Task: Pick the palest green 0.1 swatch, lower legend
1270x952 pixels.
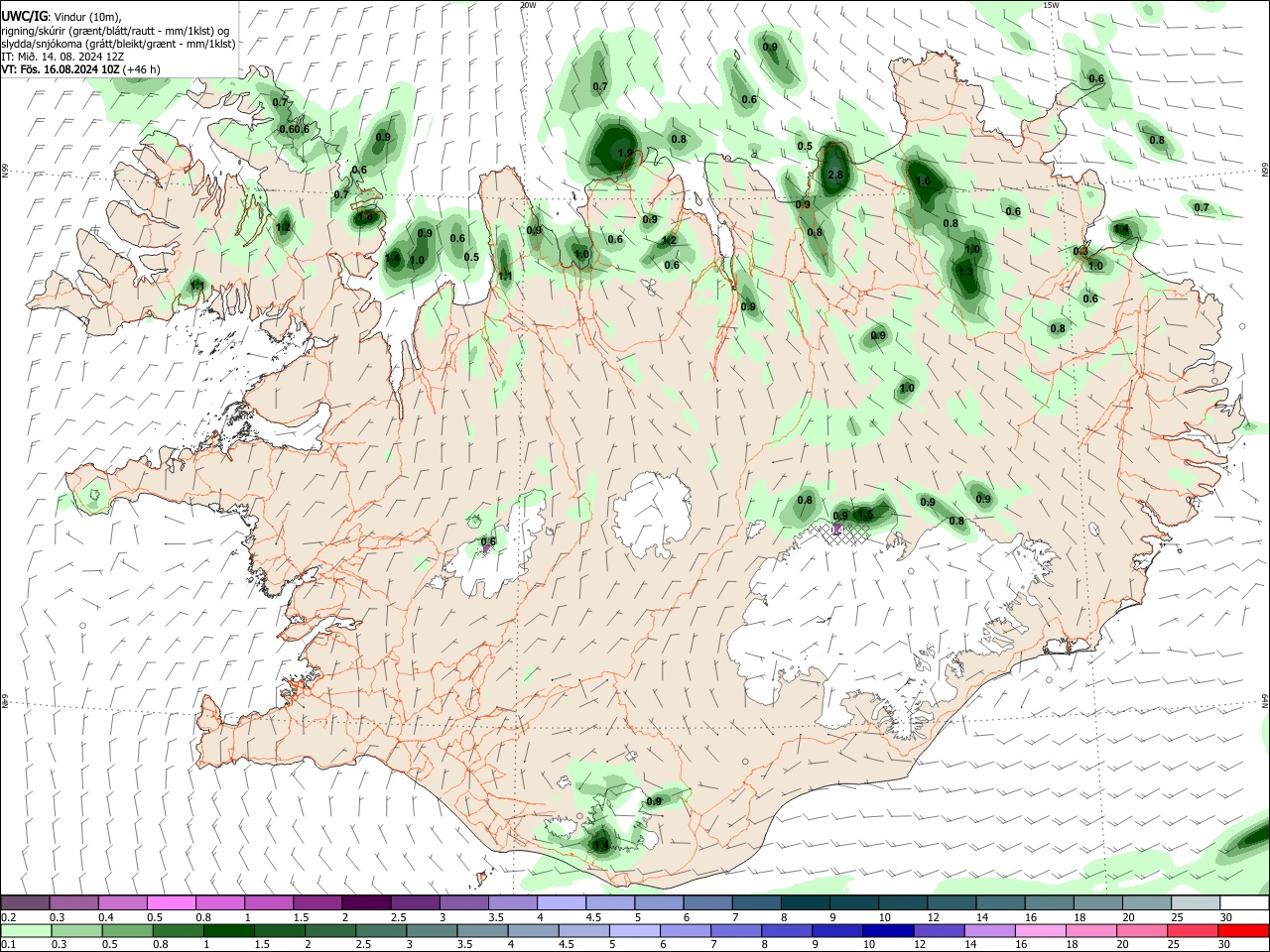Action: (27, 930)
